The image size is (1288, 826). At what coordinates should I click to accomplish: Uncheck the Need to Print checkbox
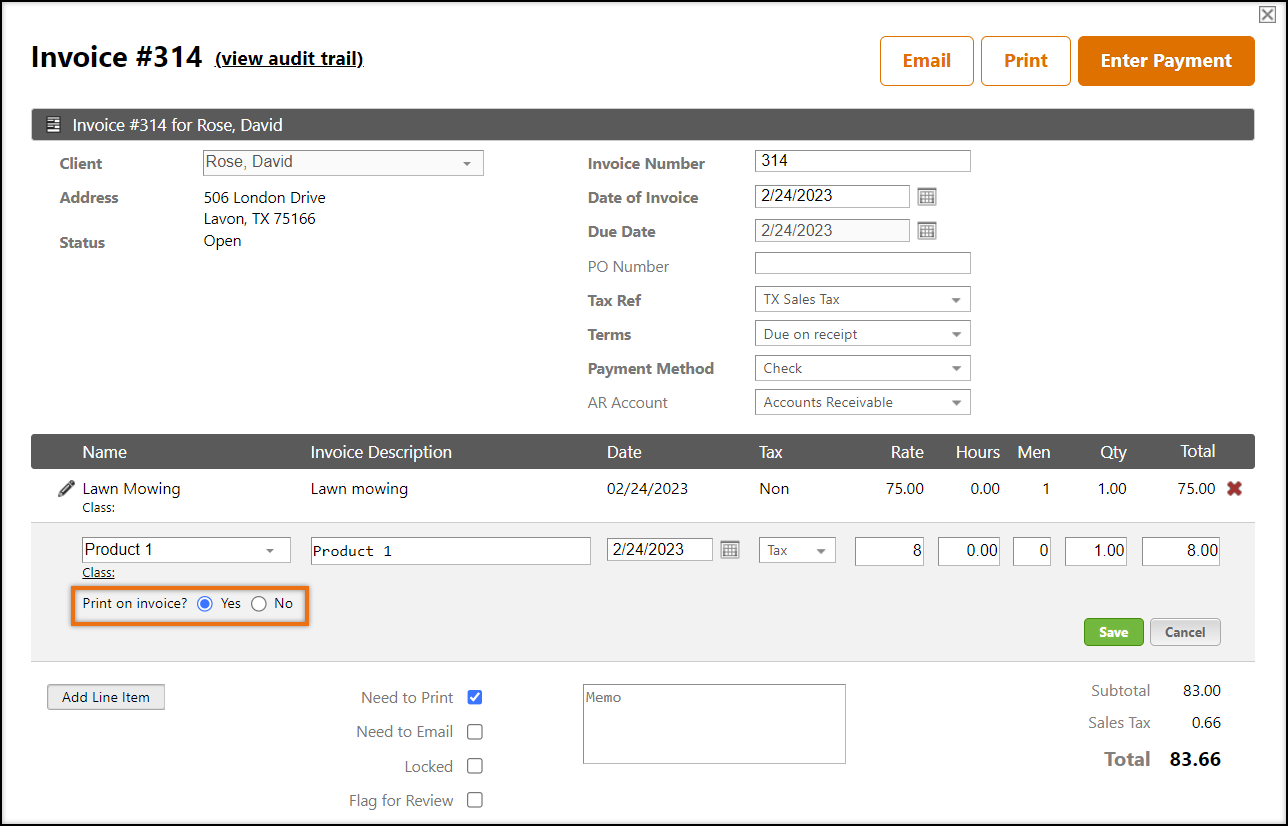pos(475,698)
